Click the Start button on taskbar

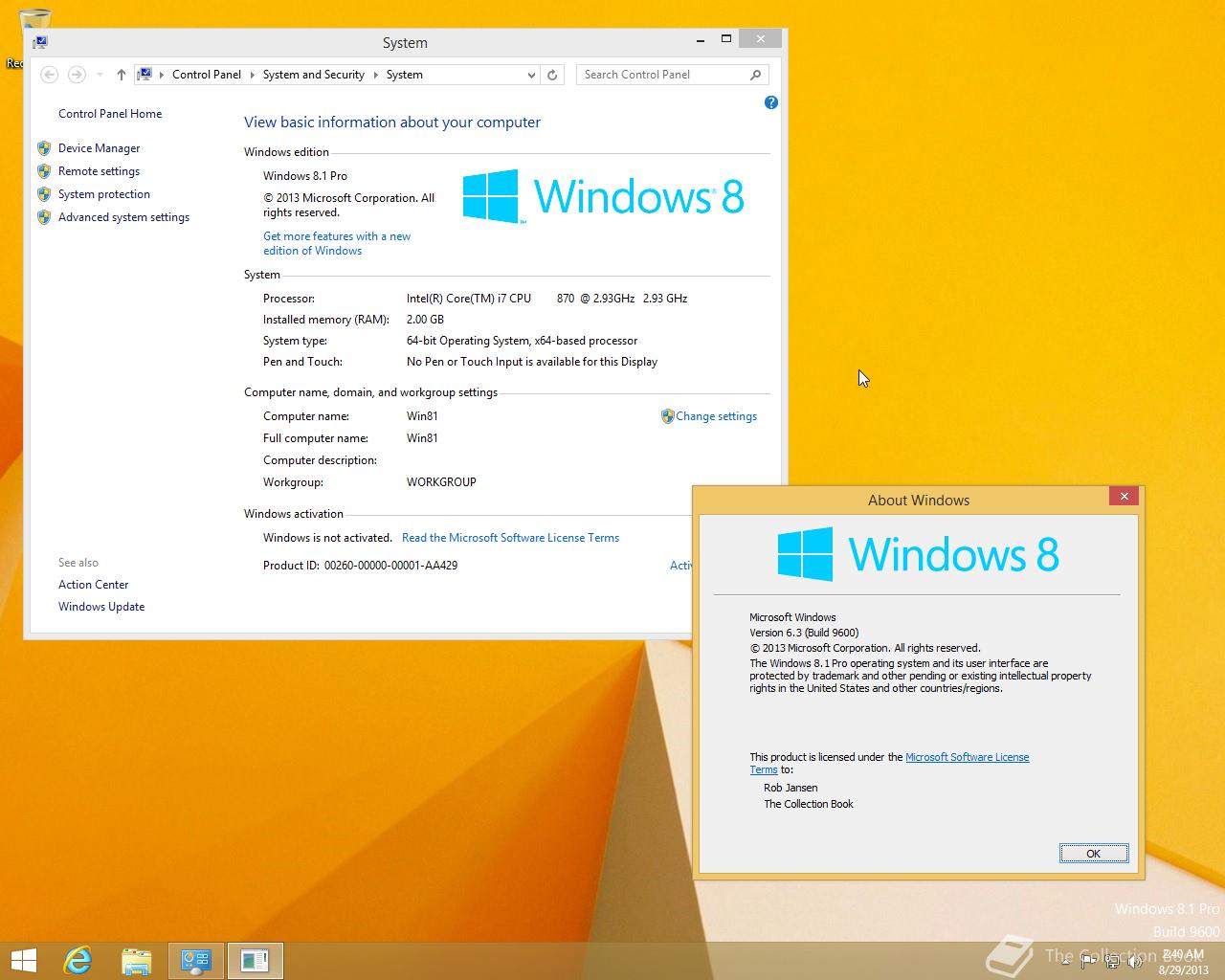(23, 961)
